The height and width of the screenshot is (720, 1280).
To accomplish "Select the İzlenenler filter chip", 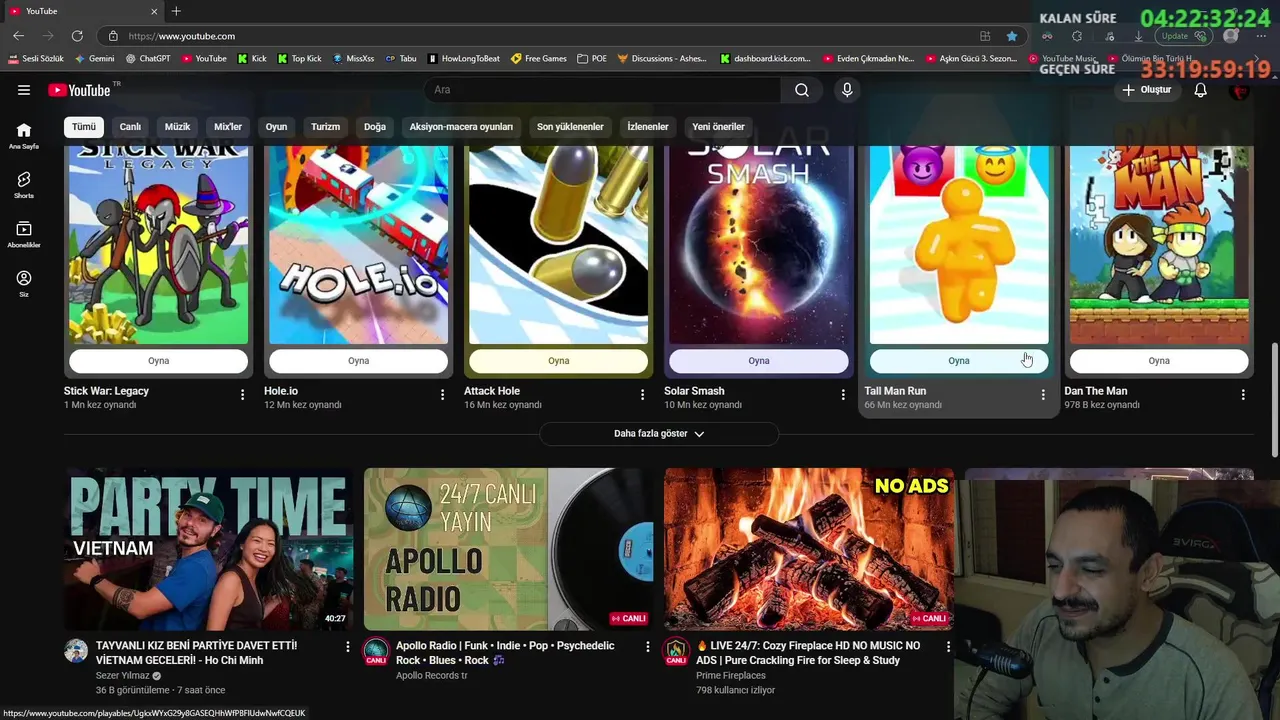I will click(648, 127).
